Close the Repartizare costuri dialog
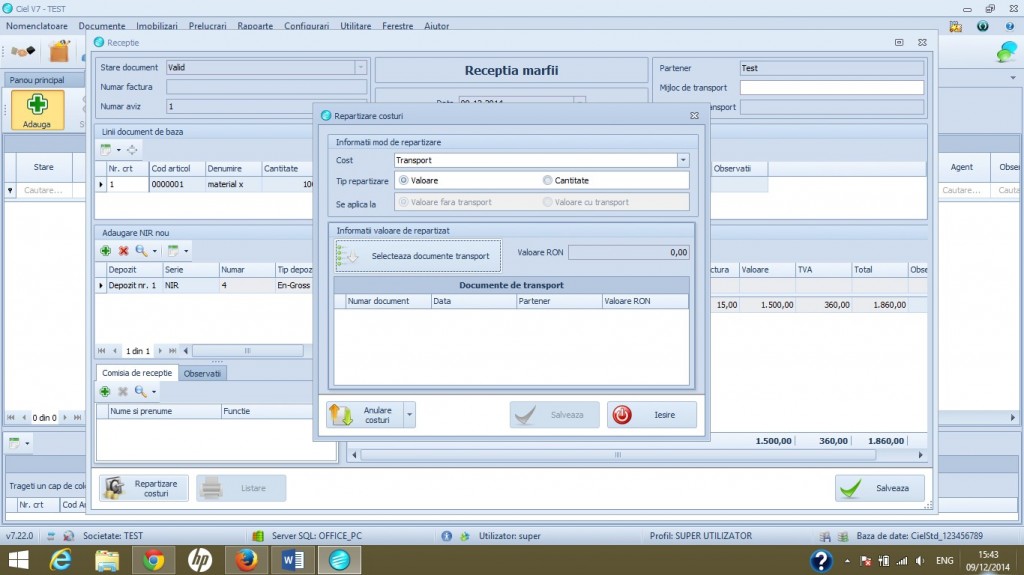The image size is (1024, 575). click(x=694, y=116)
